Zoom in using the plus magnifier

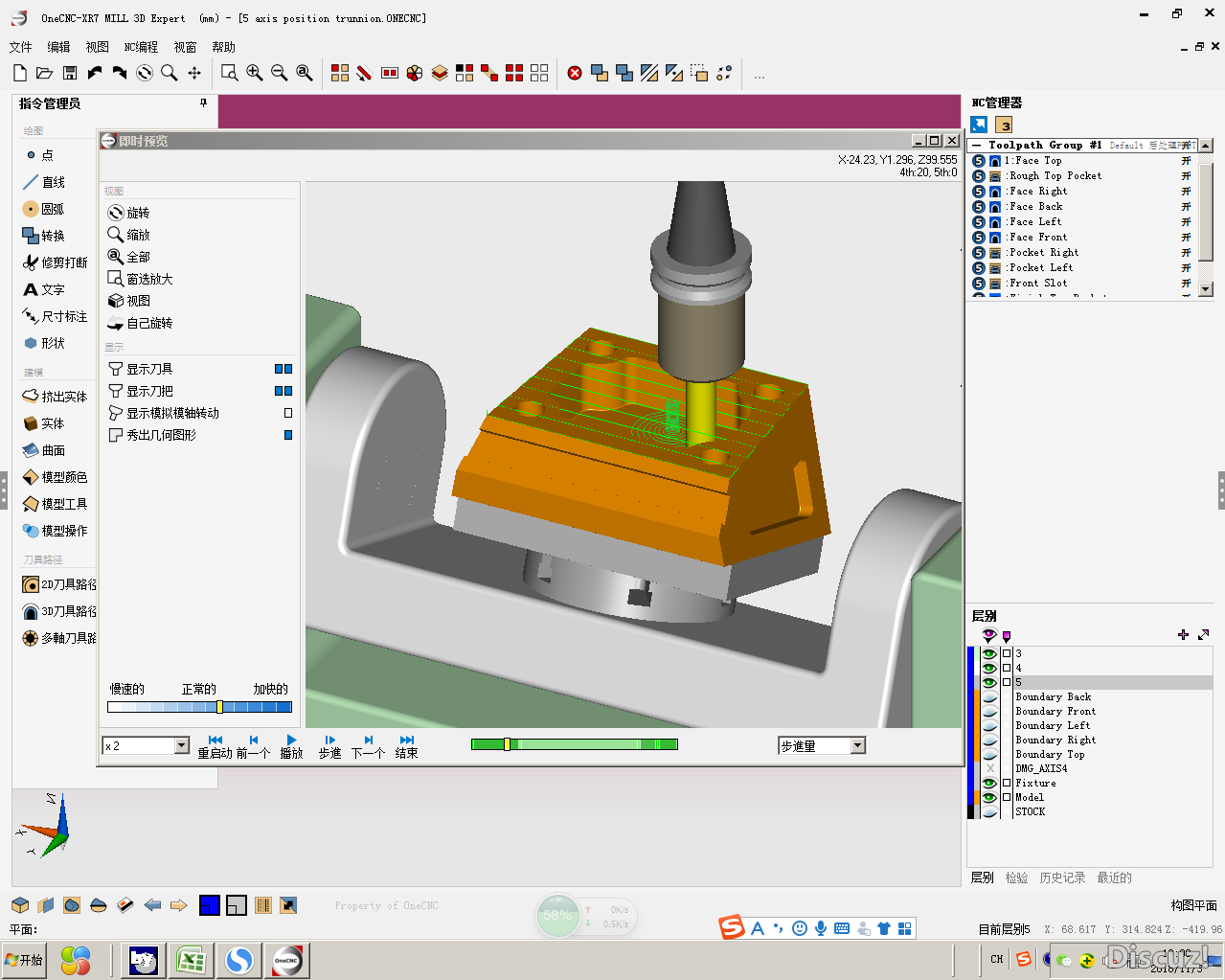click(x=254, y=73)
